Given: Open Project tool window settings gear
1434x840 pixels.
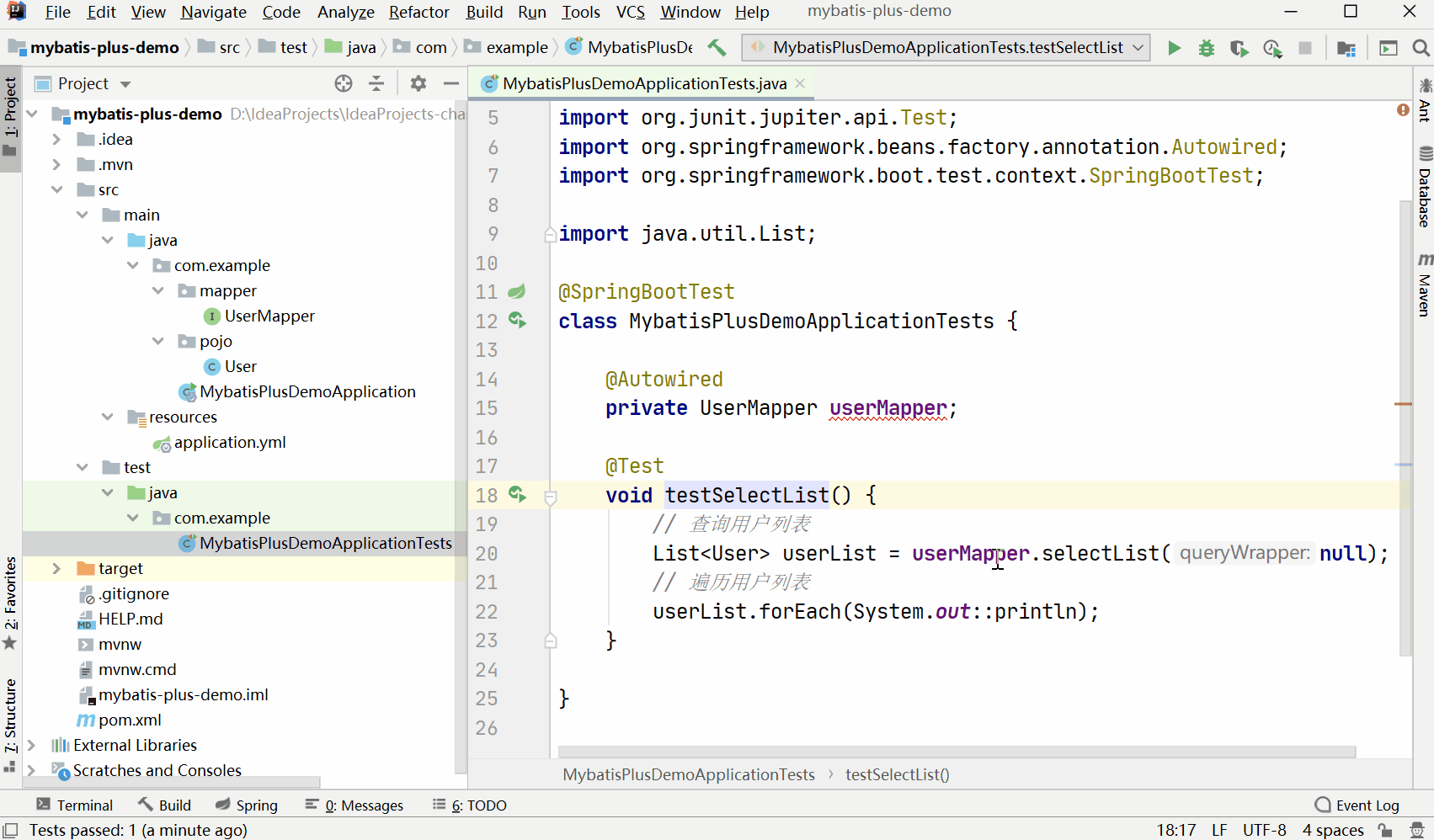Looking at the screenshot, I should (x=418, y=83).
